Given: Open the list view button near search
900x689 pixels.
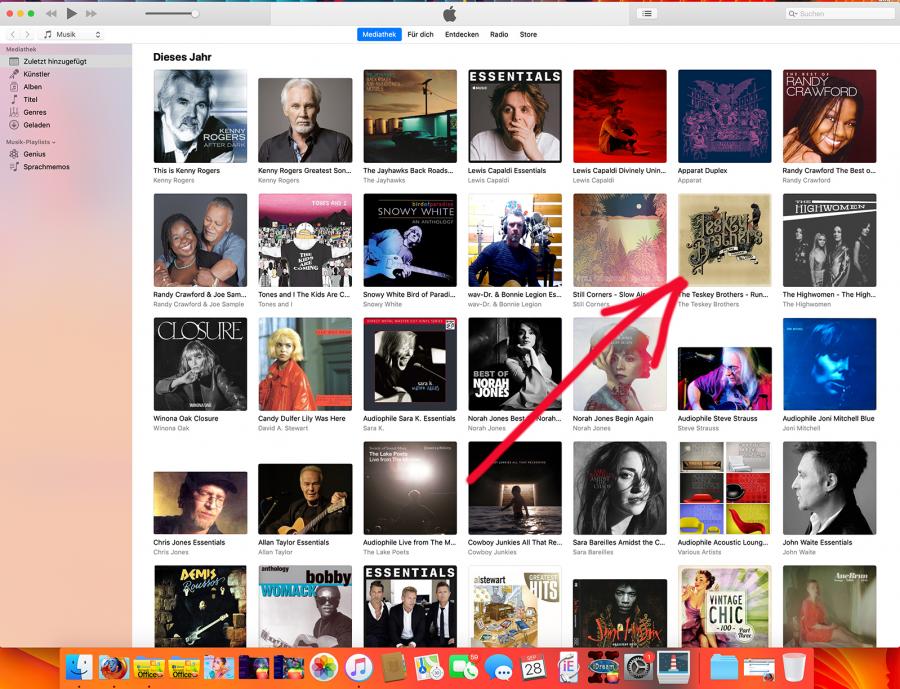Looking at the screenshot, I should tap(647, 13).
